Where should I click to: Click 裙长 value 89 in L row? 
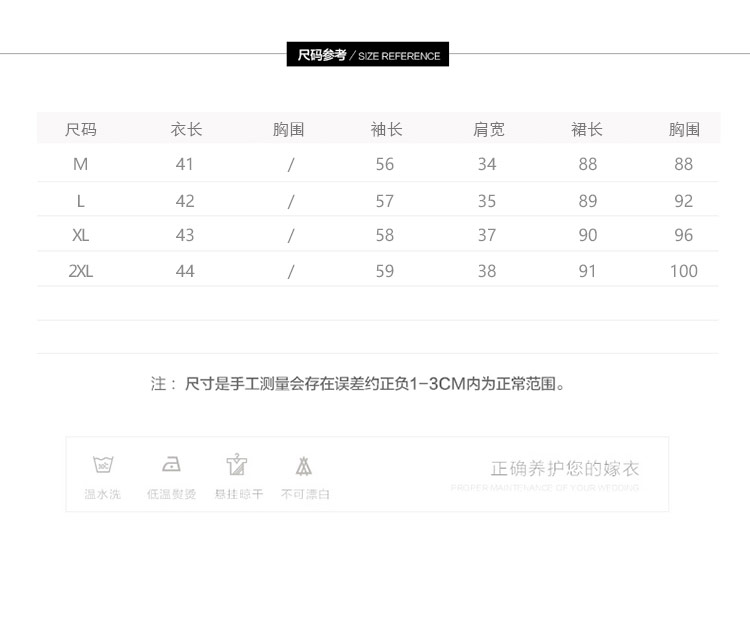(588, 201)
